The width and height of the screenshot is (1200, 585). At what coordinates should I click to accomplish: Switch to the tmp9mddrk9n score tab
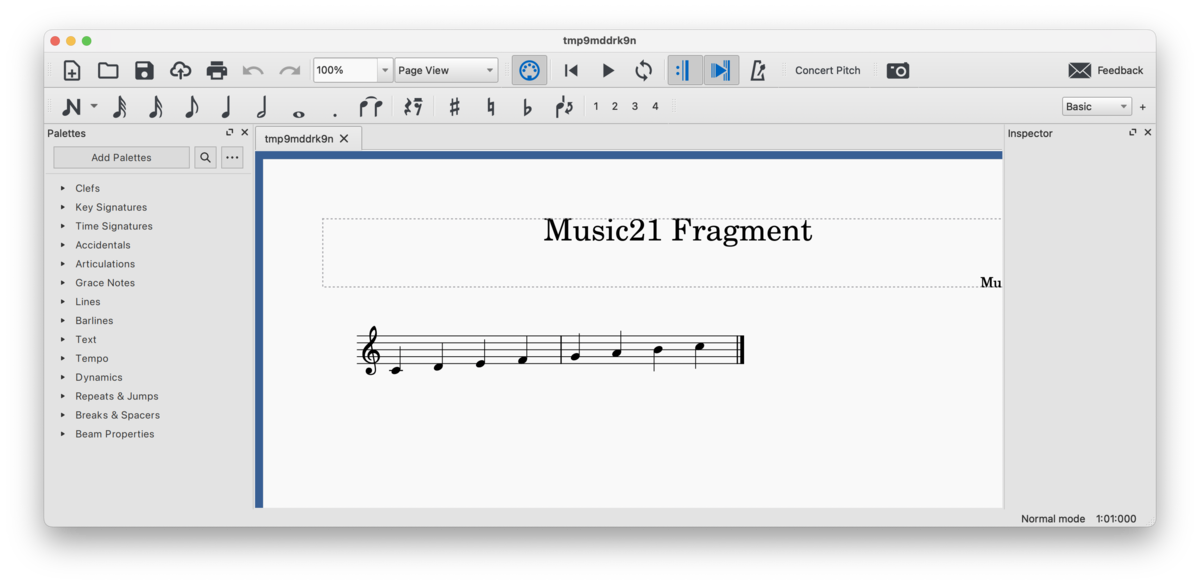(299, 138)
